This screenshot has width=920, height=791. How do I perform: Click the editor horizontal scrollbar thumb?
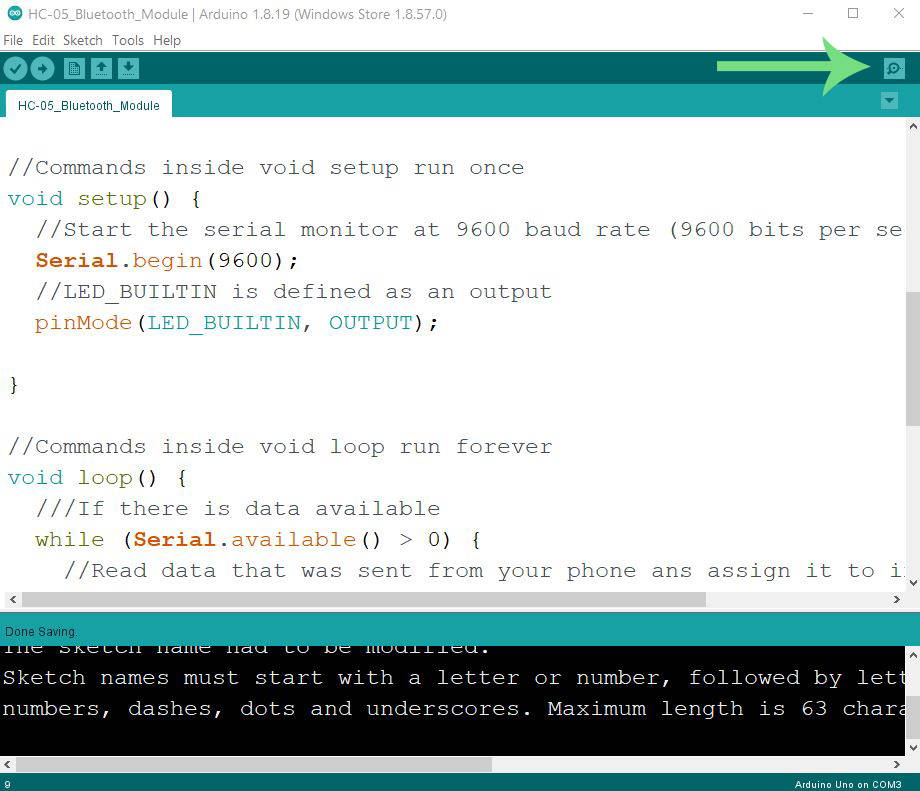point(364,599)
